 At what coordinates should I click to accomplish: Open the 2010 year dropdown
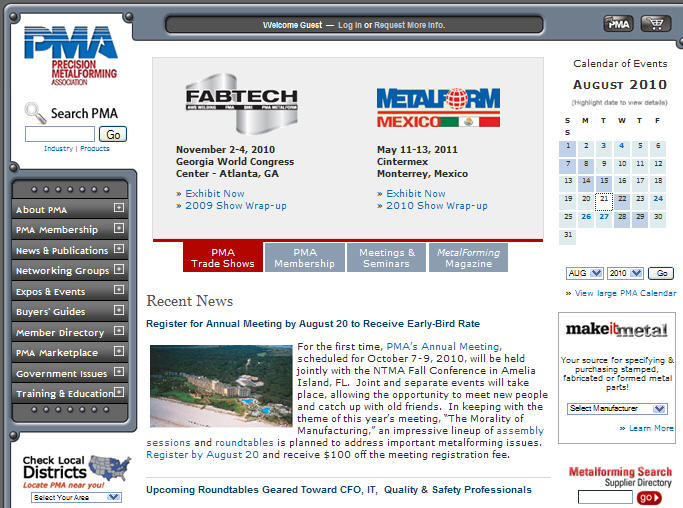(x=625, y=273)
